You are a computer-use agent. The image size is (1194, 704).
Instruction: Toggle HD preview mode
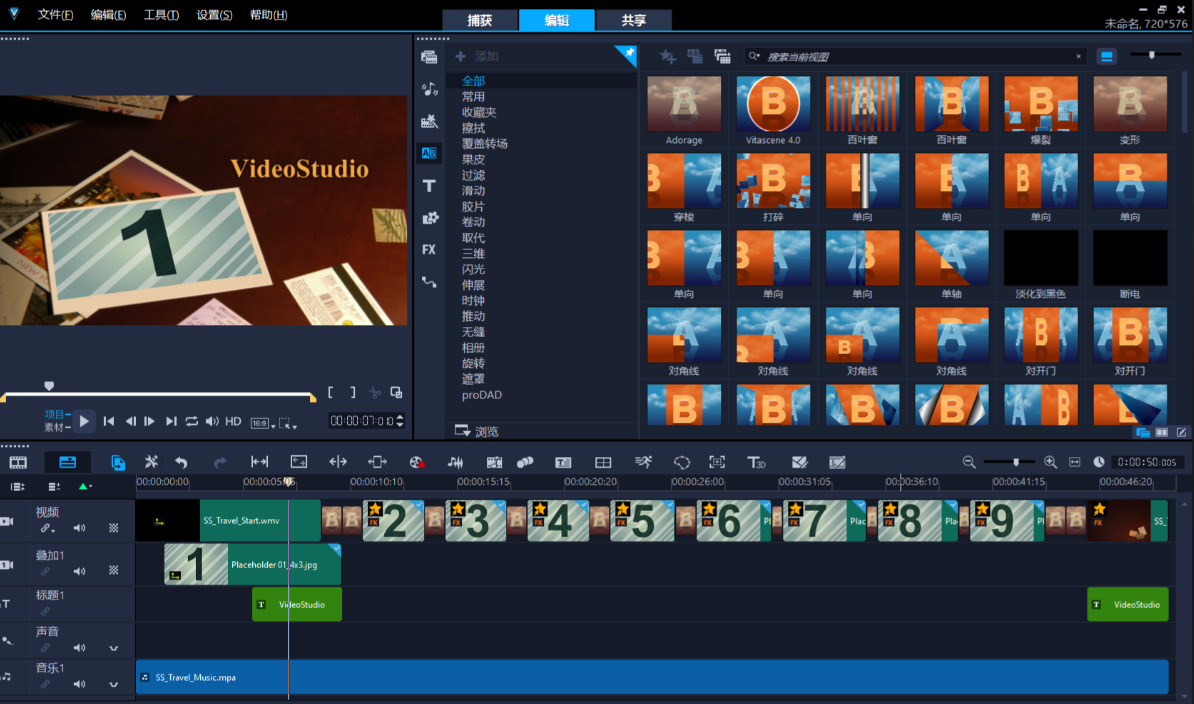(233, 421)
